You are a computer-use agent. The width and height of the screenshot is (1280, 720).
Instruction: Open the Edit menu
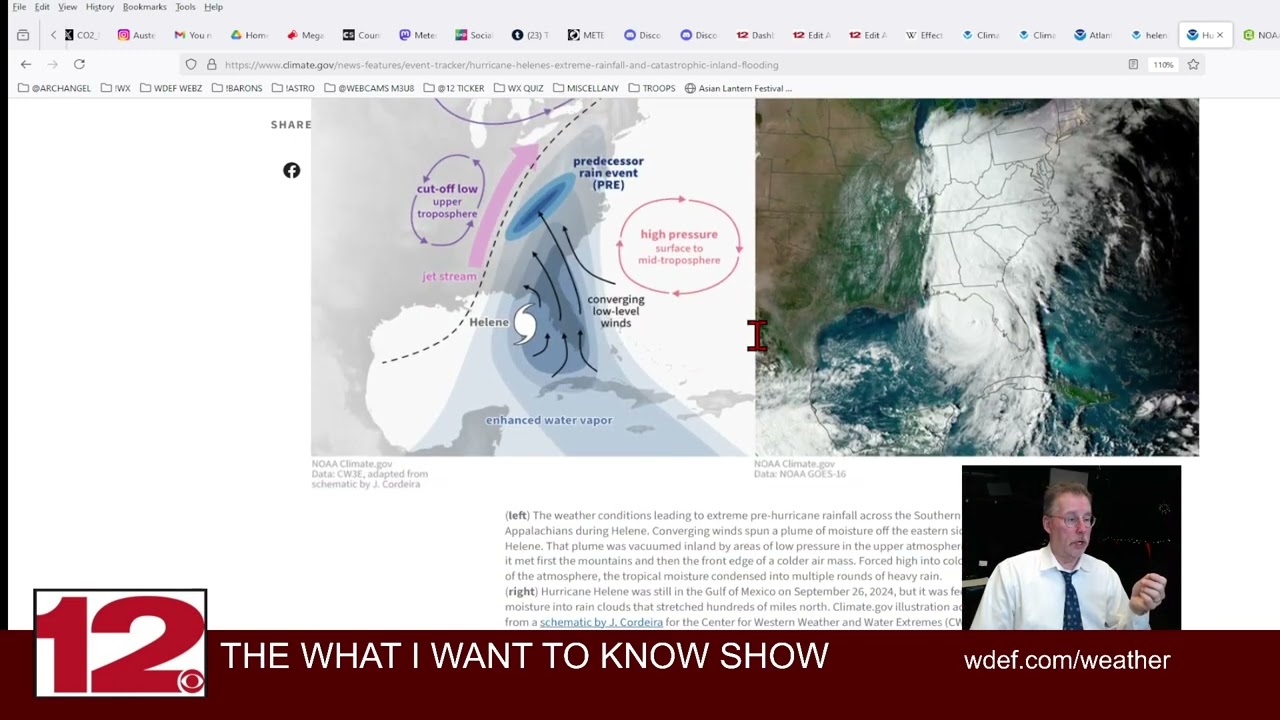point(42,7)
